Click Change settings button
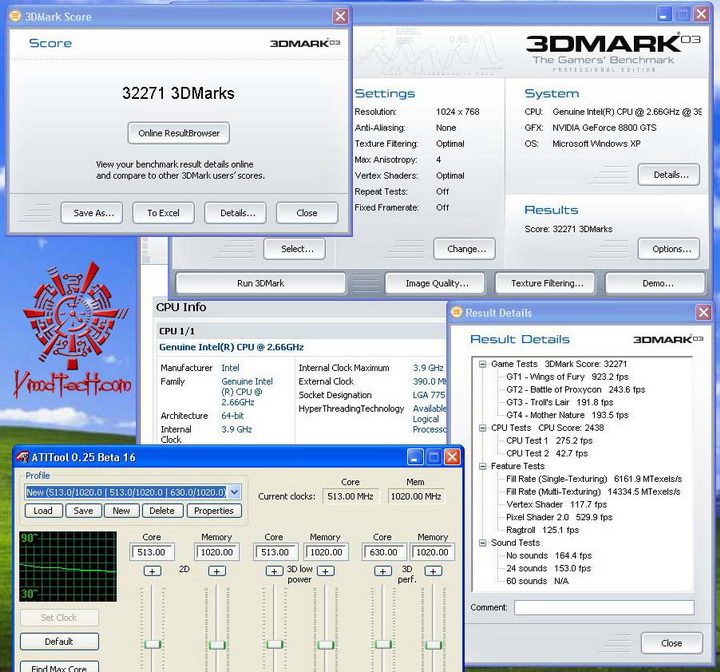 (465, 249)
